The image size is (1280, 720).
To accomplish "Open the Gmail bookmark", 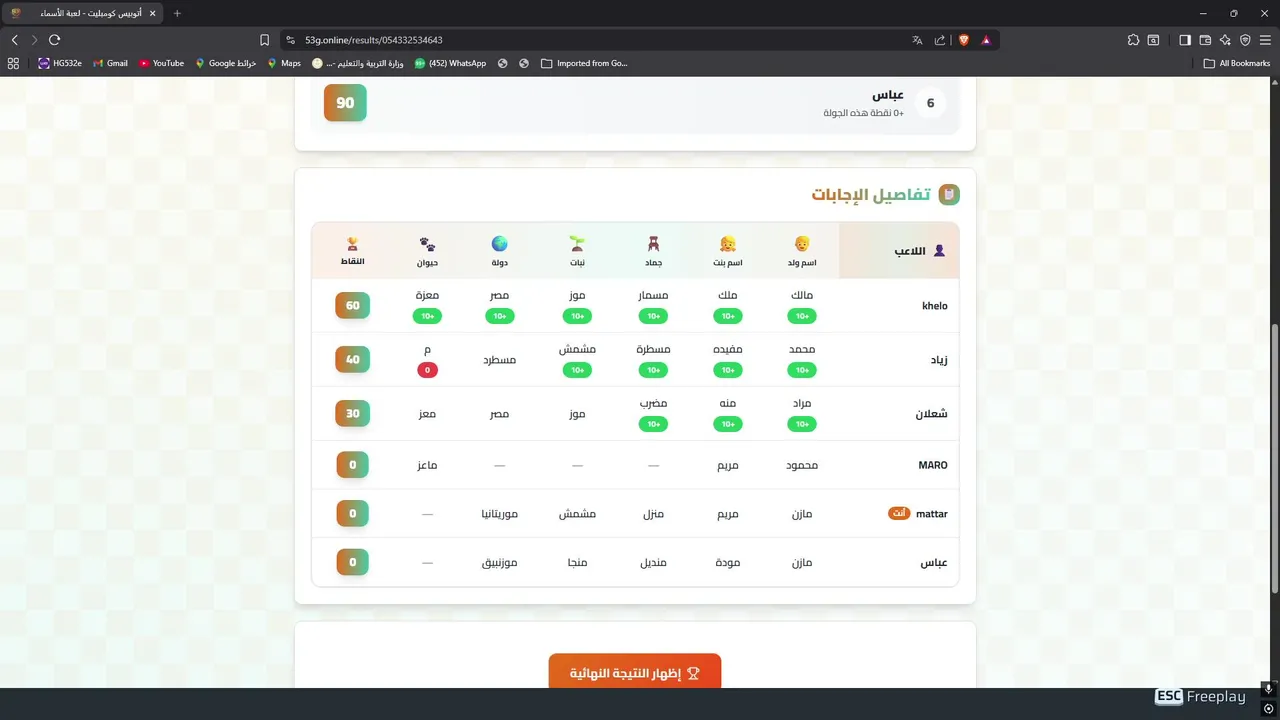I will 110,63.
